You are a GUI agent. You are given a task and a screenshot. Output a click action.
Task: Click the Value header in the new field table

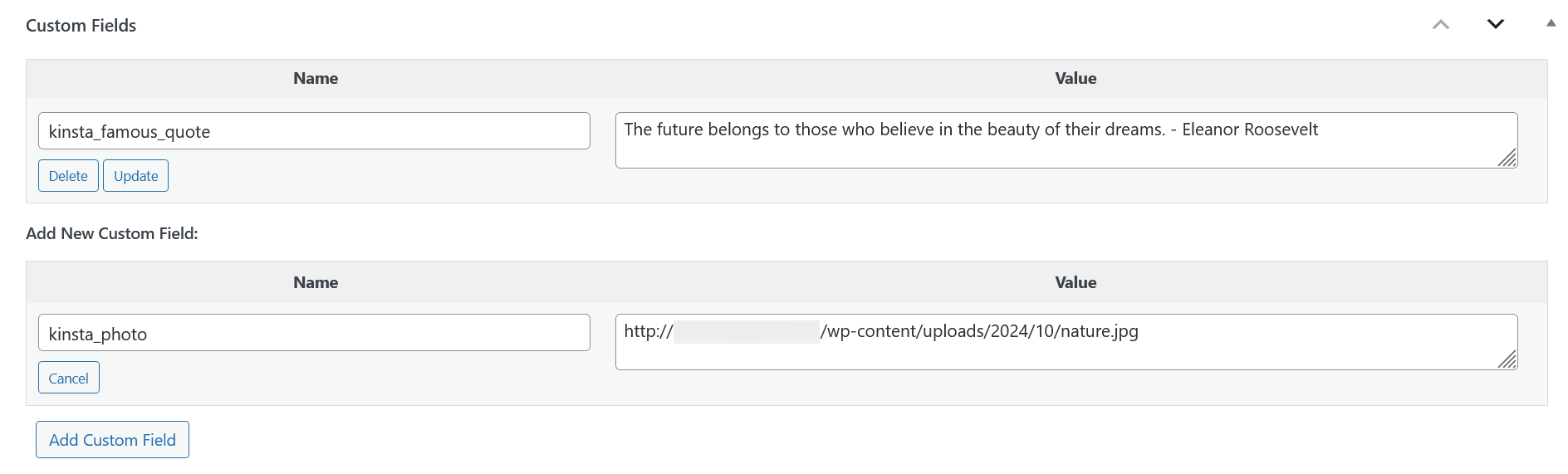pos(1076,283)
